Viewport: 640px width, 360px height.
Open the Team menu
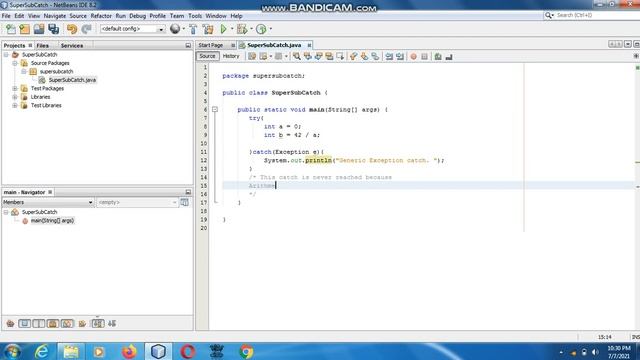(177, 16)
